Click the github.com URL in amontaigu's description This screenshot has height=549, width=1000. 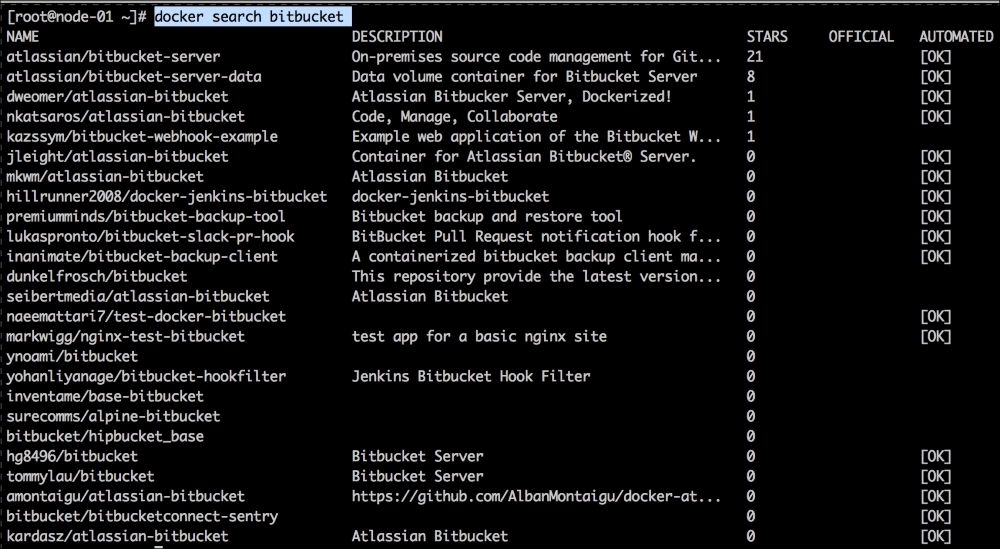tap(536, 497)
